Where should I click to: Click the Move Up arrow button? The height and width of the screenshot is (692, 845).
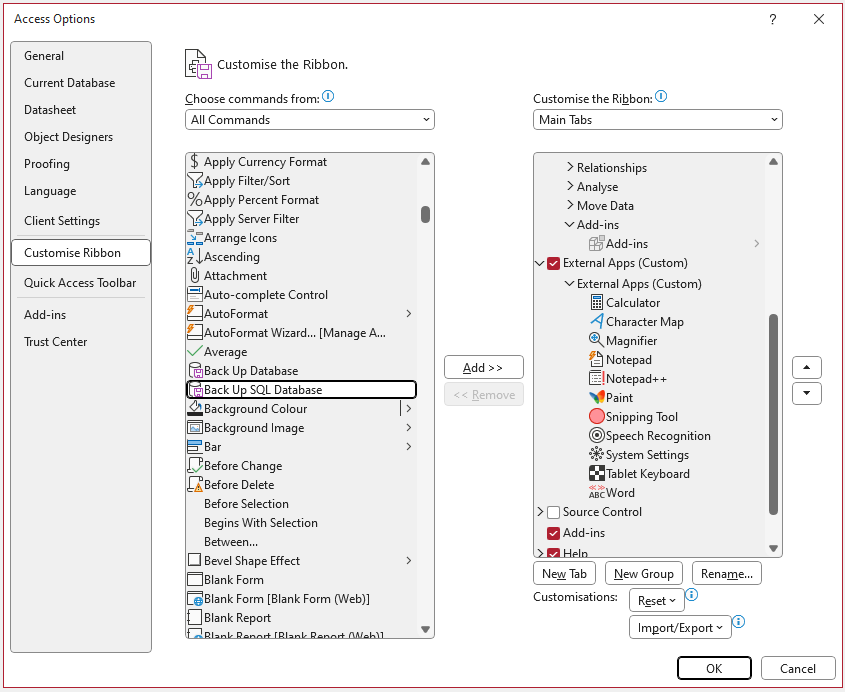click(806, 368)
